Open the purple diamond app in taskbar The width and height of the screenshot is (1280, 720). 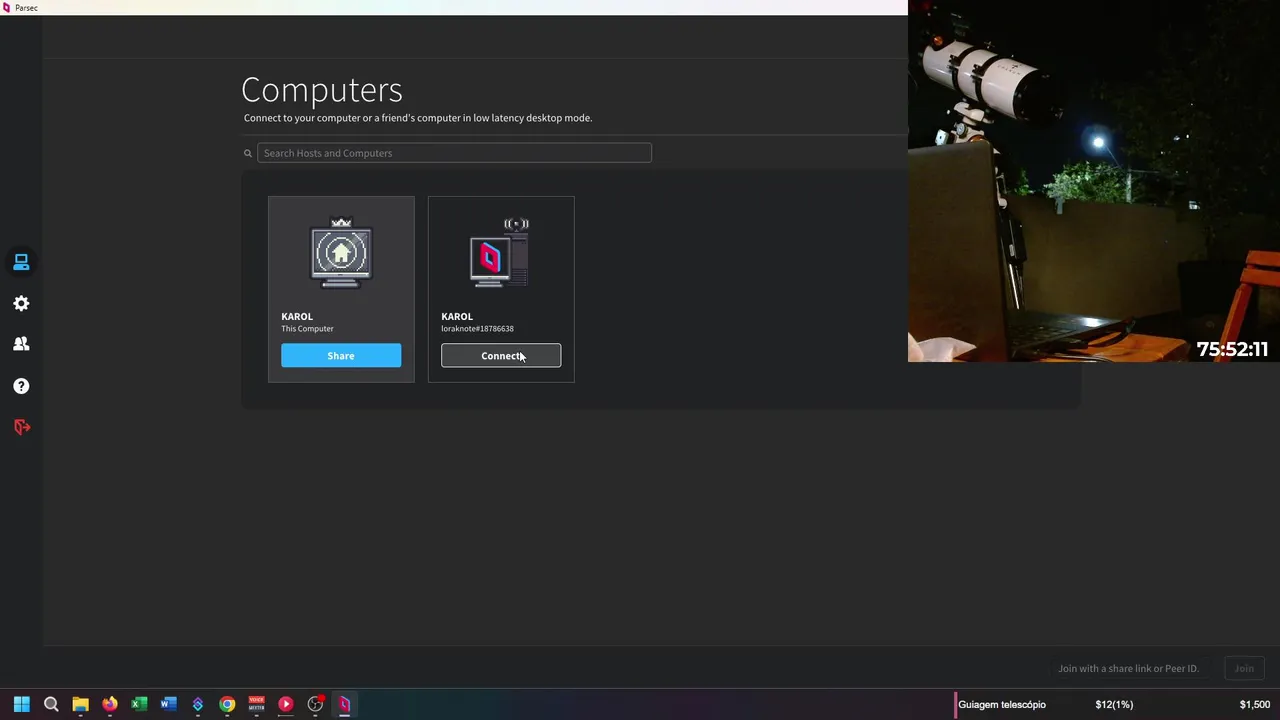pos(198,704)
